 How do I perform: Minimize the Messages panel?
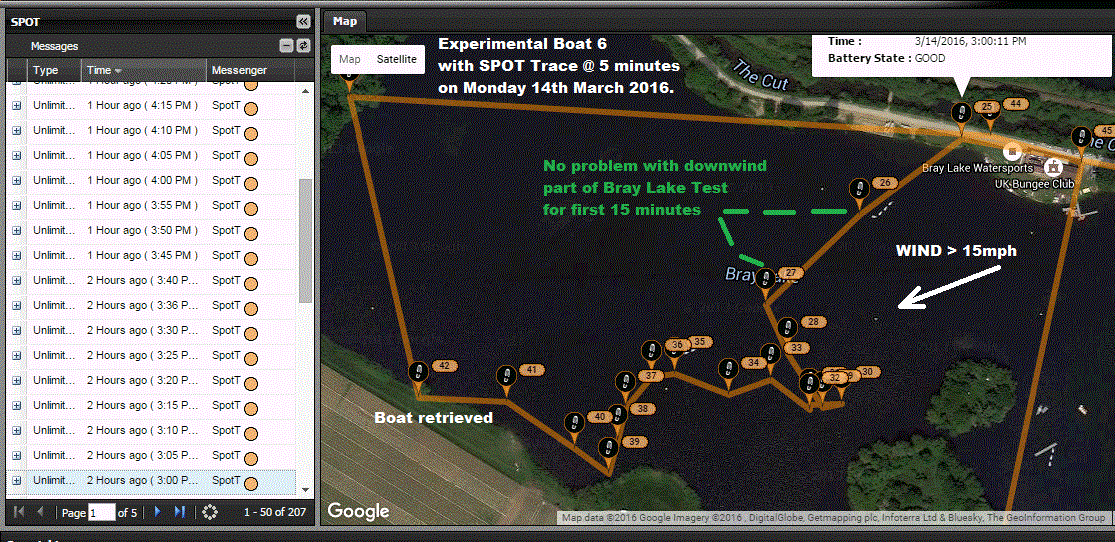coord(287,46)
